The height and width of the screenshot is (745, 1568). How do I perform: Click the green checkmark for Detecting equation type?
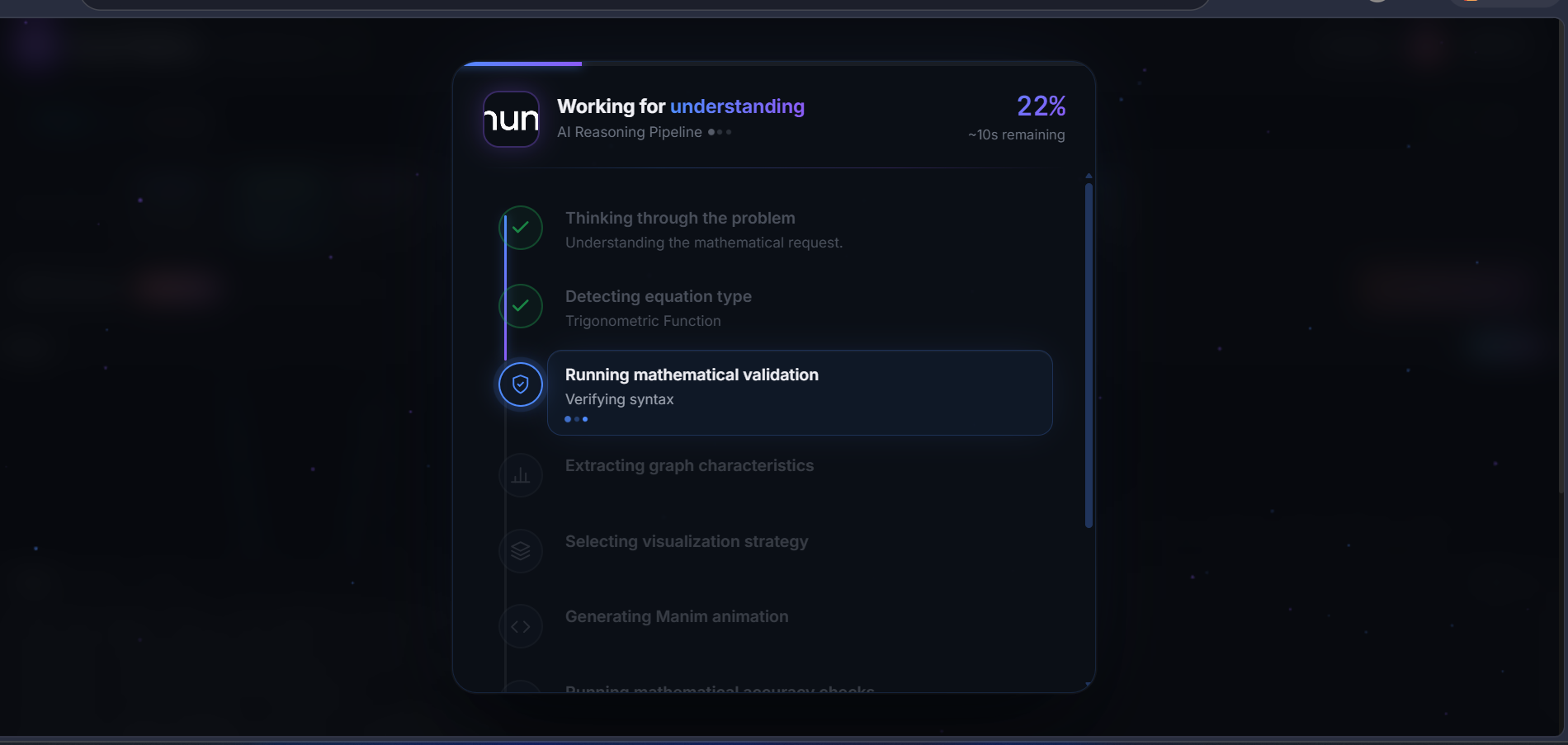(521, 306)
